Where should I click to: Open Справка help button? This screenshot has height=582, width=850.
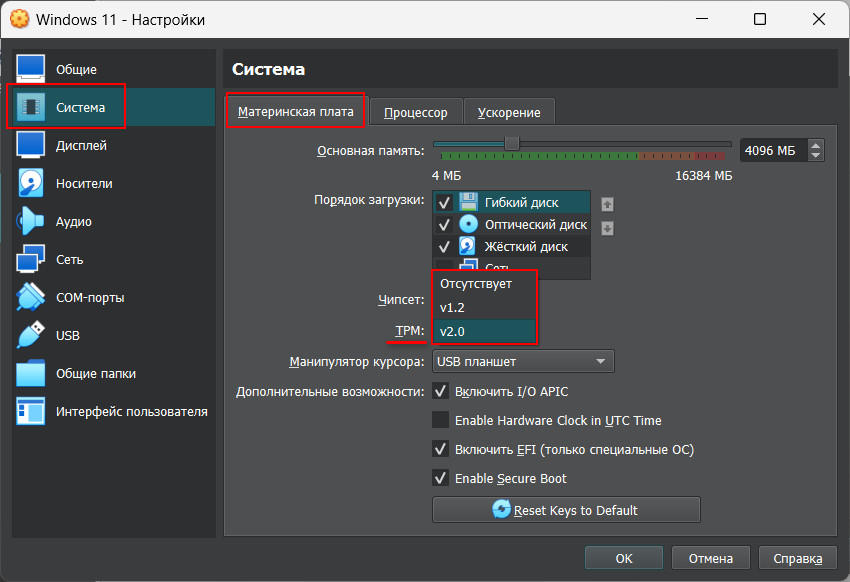point(797,558)
